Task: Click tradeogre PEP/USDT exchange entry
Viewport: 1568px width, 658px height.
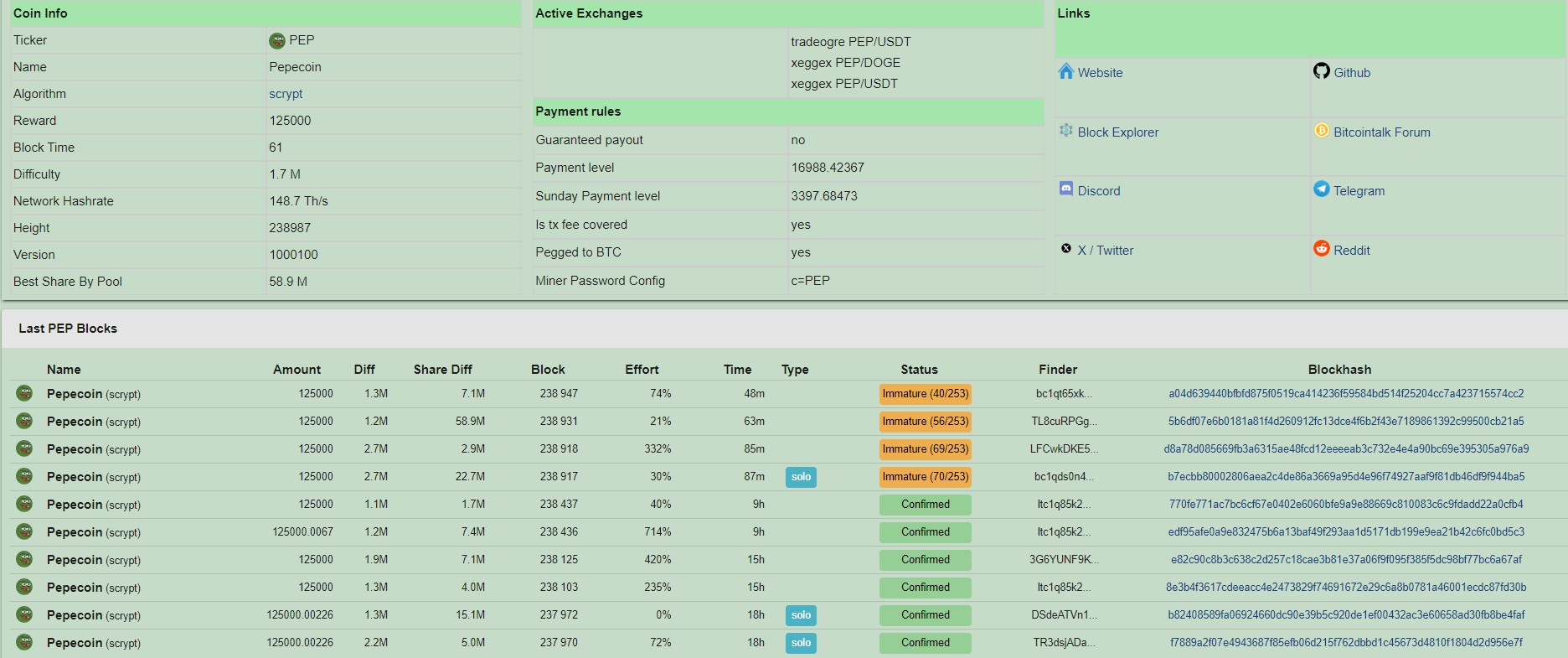Action: click(x=850, y=42)
